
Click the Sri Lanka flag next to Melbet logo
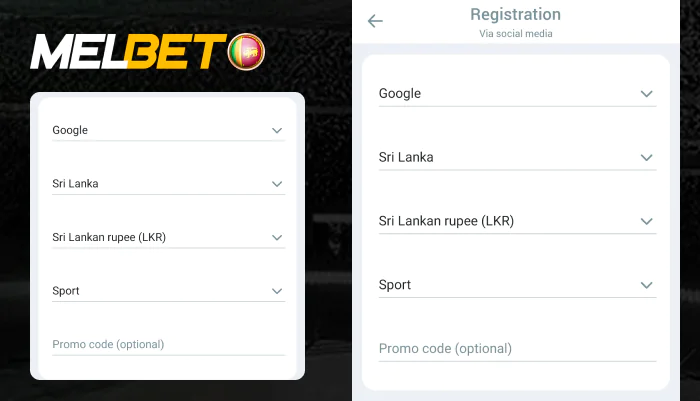[x=246, y=51]
